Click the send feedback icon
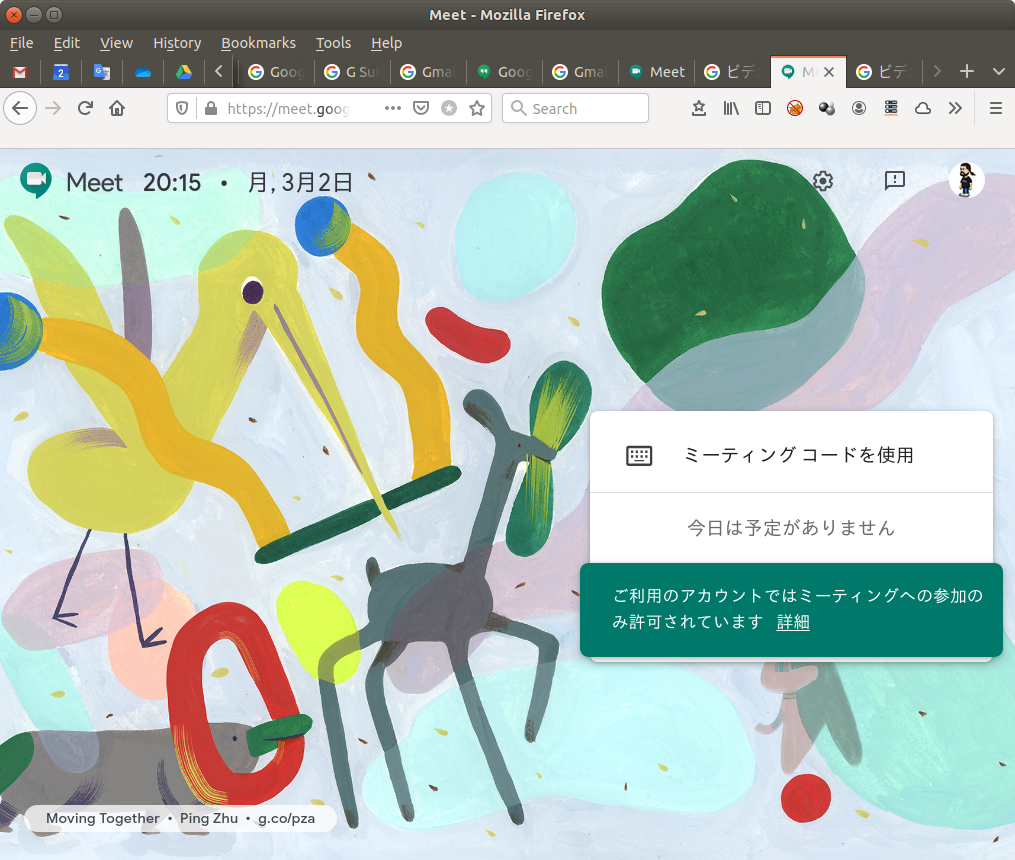 tap(895, 180)
